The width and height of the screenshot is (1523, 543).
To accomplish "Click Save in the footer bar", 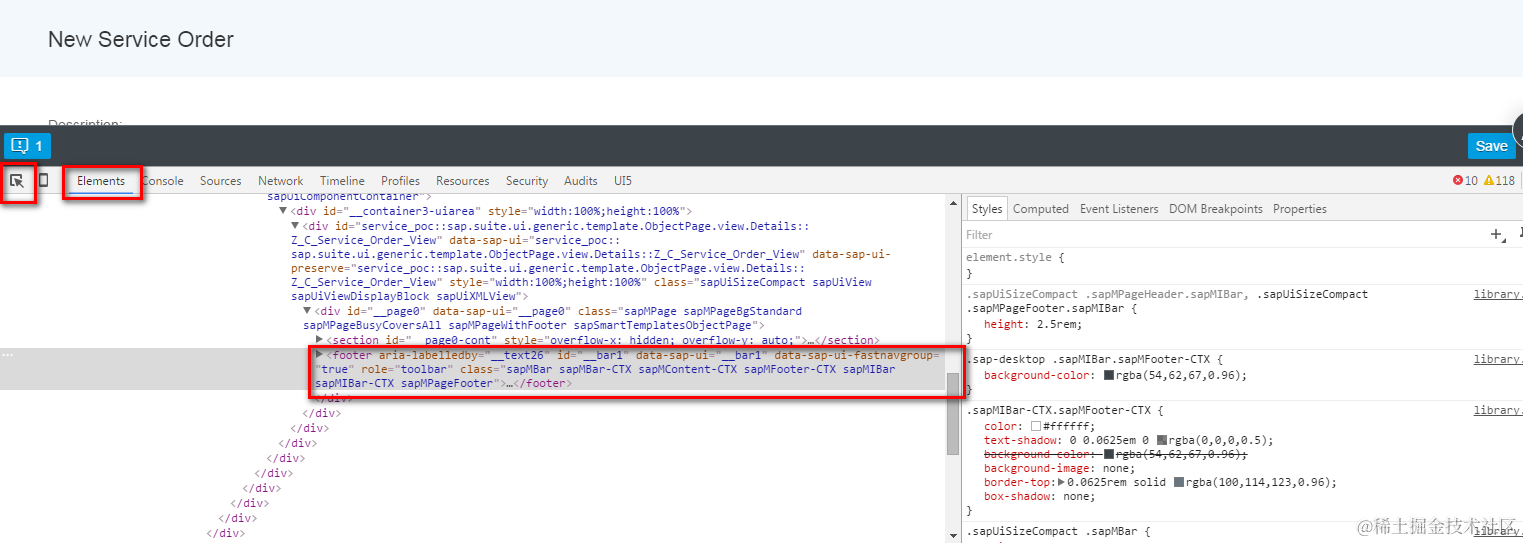I will (x=1491, y=146).
